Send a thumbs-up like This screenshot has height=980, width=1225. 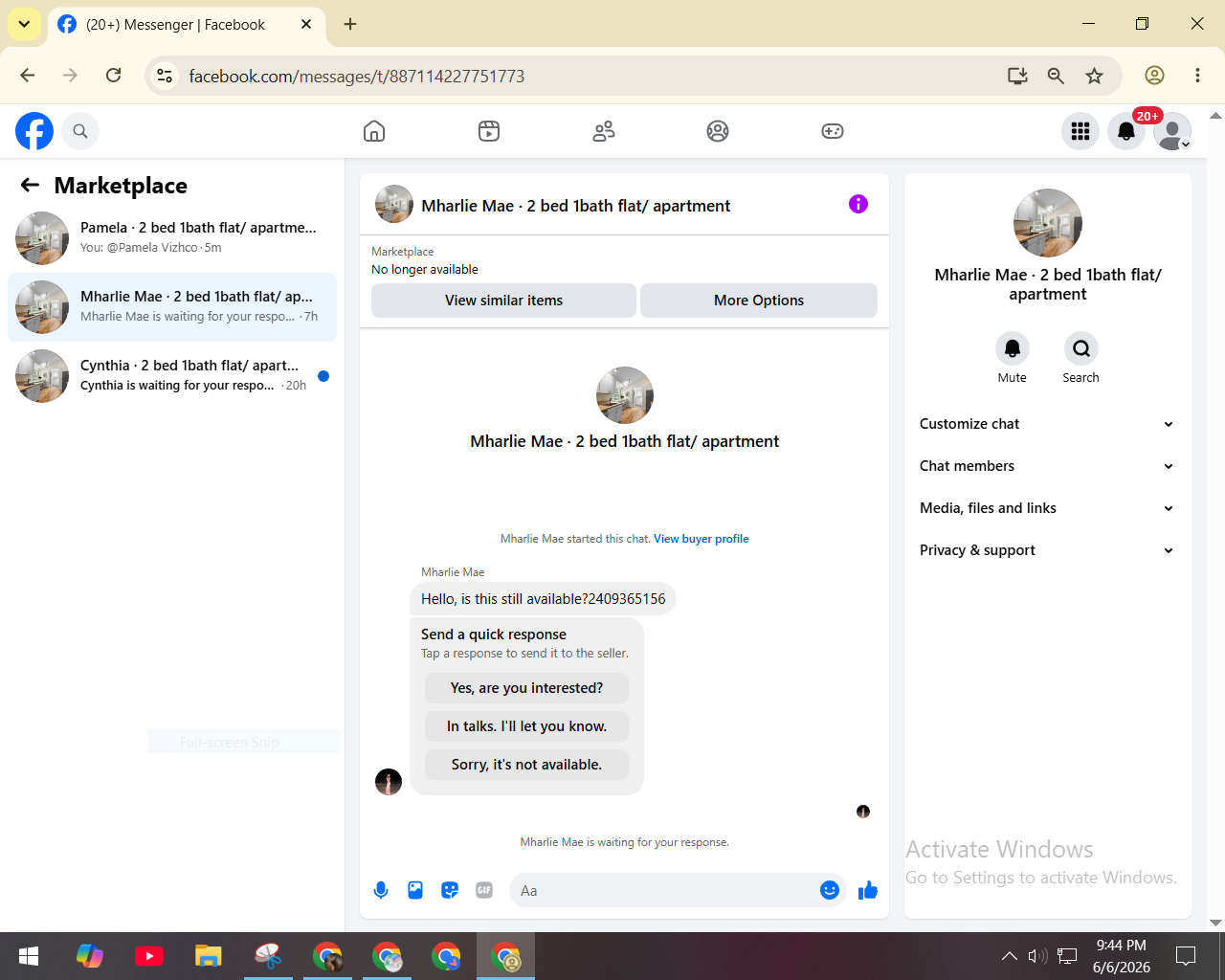click(x=868, y=891)
